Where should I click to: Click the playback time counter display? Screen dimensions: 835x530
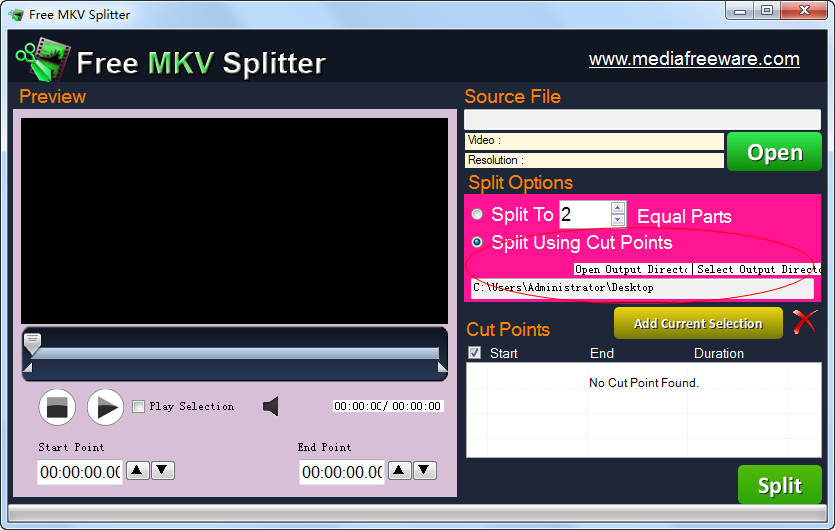388,406
